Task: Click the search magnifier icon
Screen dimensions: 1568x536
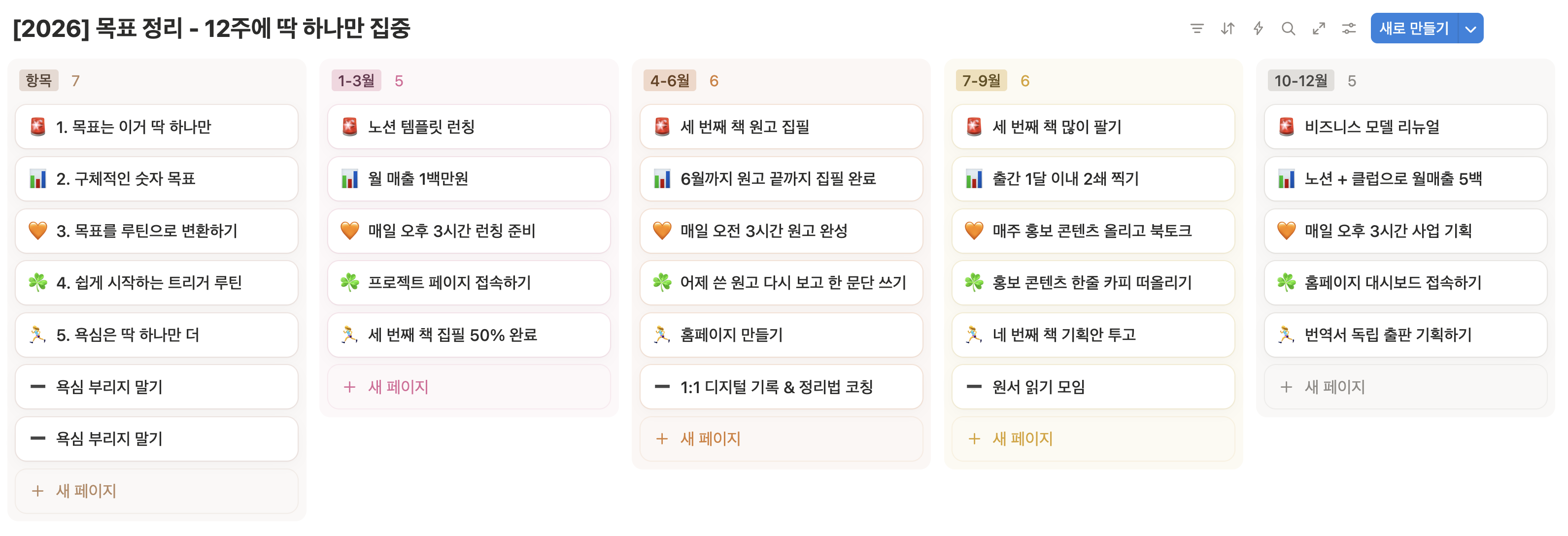Action: (1288, 29)
